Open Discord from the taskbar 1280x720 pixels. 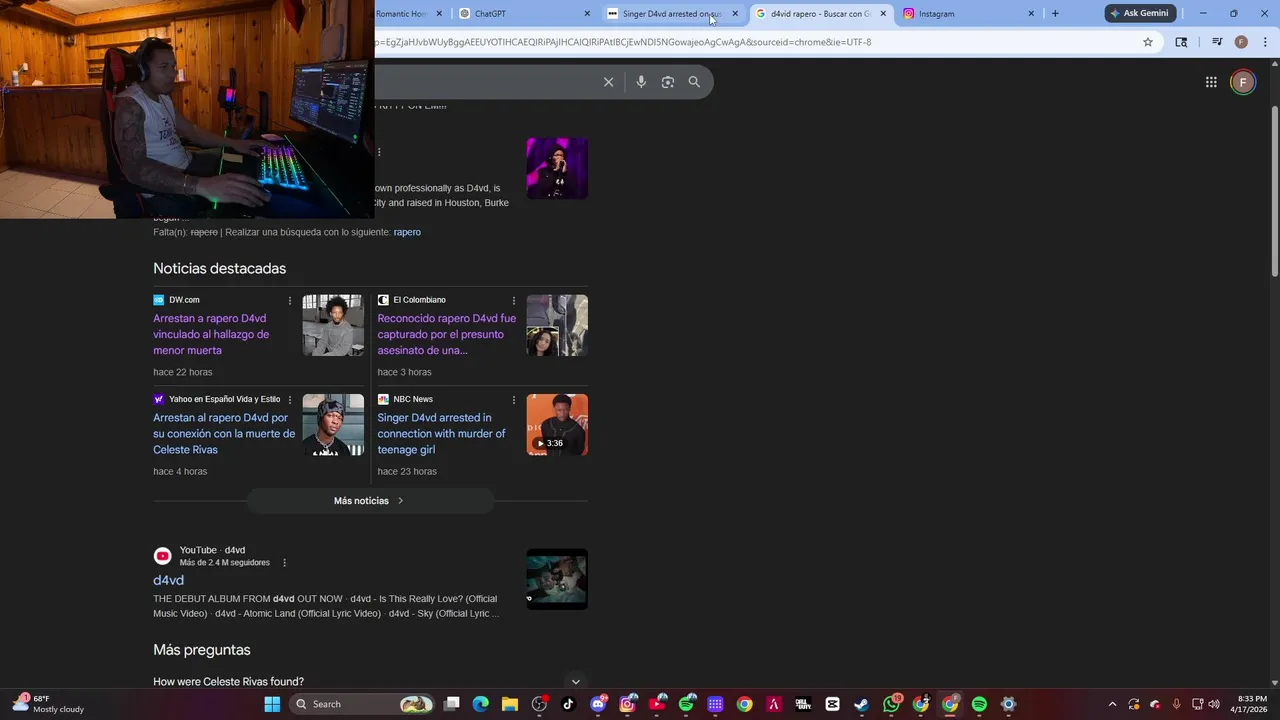pos(599,704)
